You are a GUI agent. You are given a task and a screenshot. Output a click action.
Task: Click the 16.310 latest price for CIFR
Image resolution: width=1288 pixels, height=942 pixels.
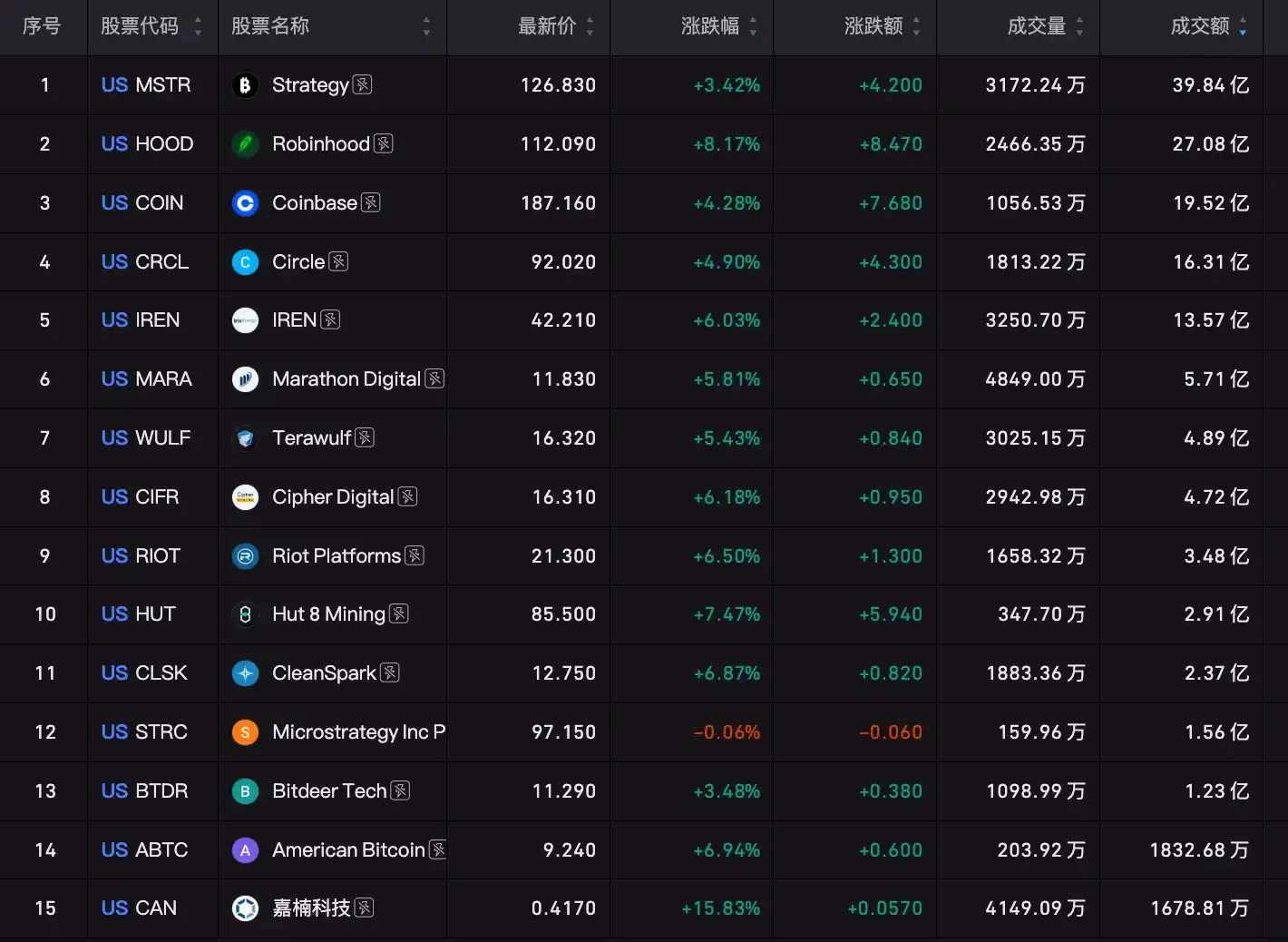(x=564, y=497)
